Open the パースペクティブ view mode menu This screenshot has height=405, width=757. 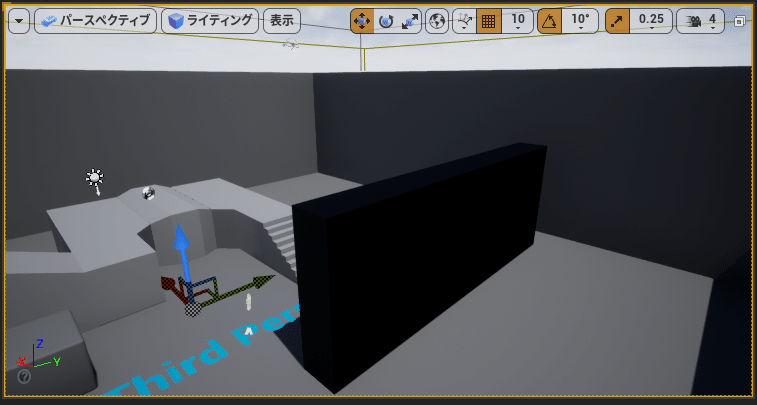96,21
